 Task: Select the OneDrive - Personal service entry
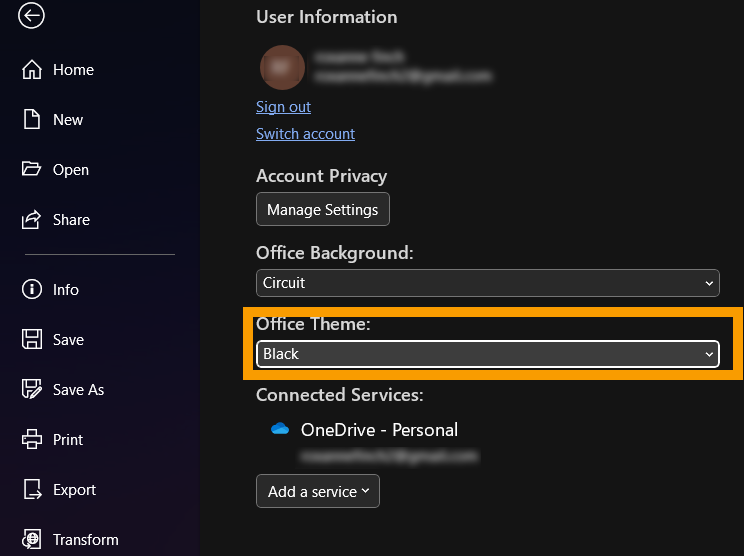(x=379, y=430)
